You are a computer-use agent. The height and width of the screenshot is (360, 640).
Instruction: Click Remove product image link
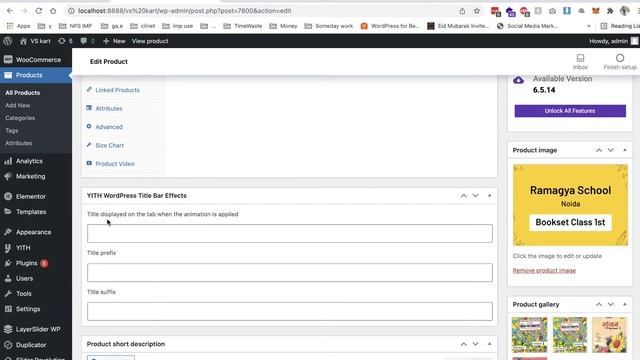[544, 271]
